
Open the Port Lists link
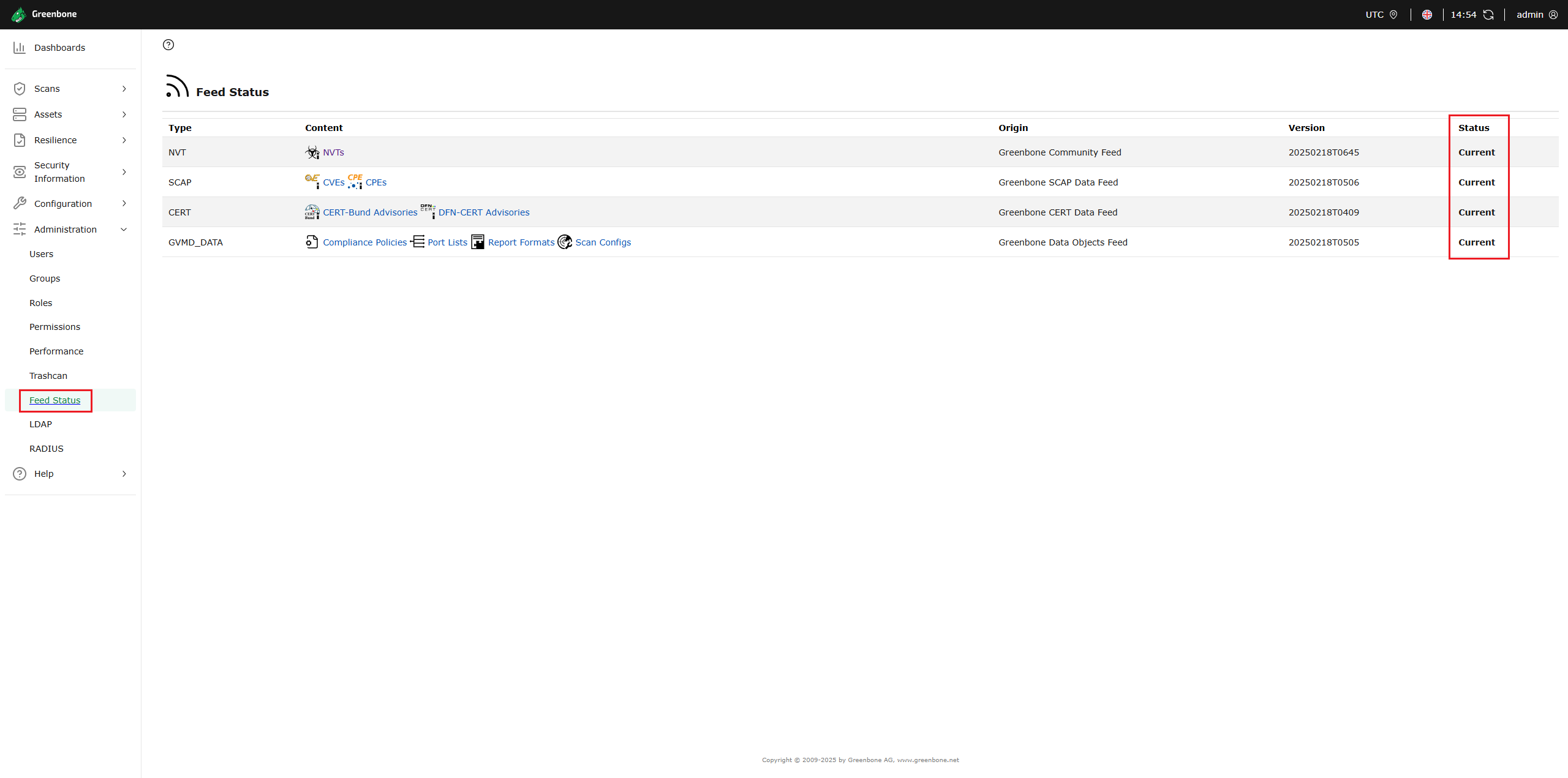[447, 242]
